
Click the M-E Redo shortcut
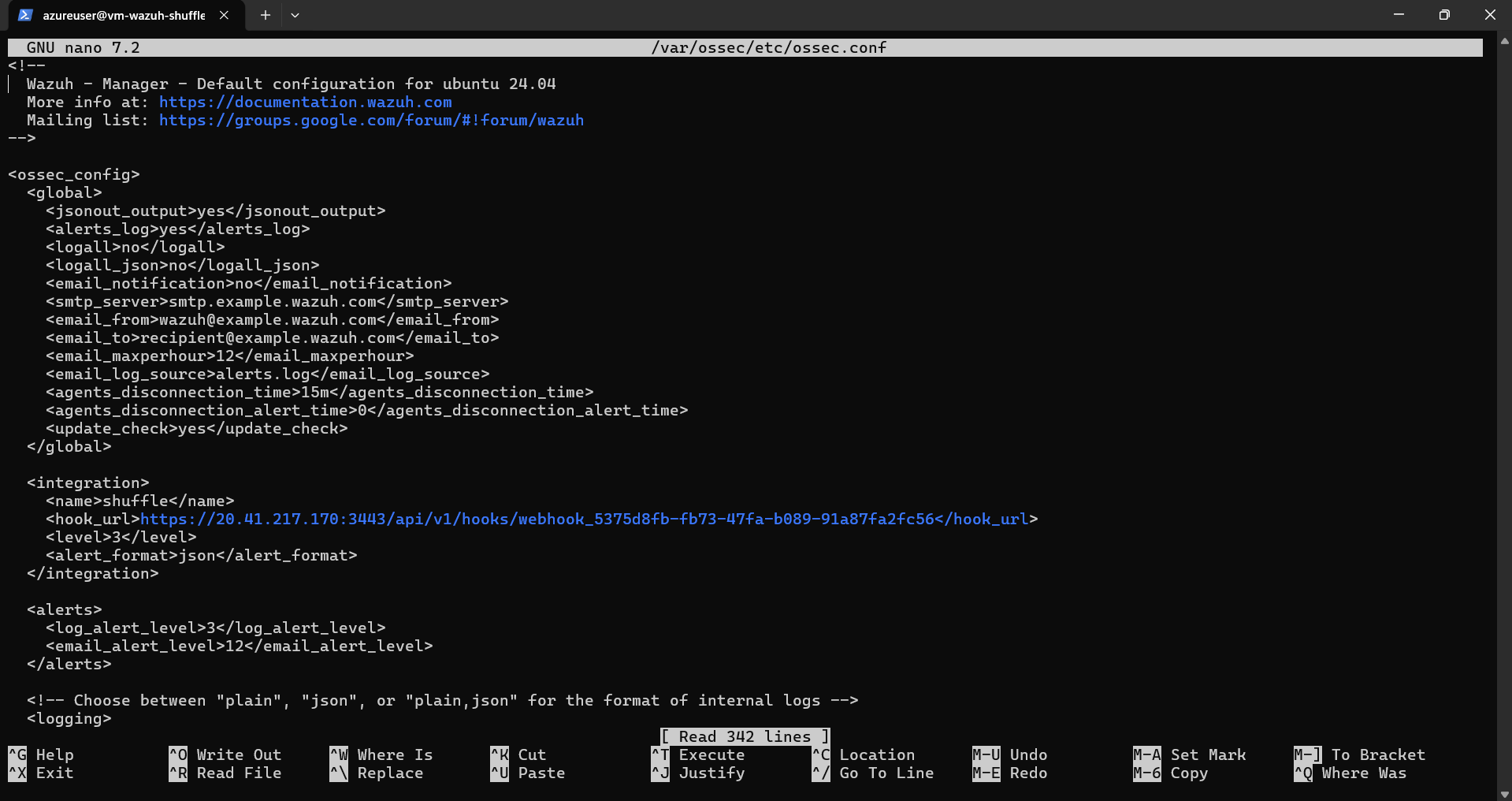(x=1010, y=773)
